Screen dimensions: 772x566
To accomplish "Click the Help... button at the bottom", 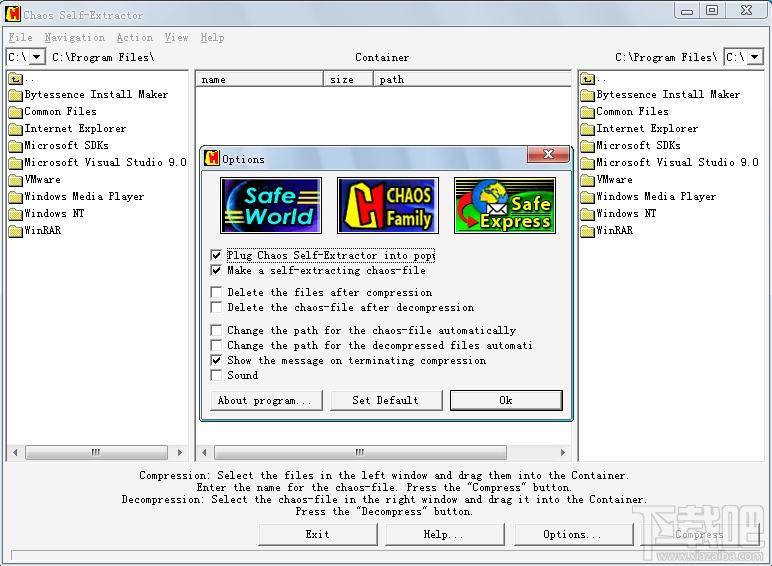I will [x=445, y=535].
